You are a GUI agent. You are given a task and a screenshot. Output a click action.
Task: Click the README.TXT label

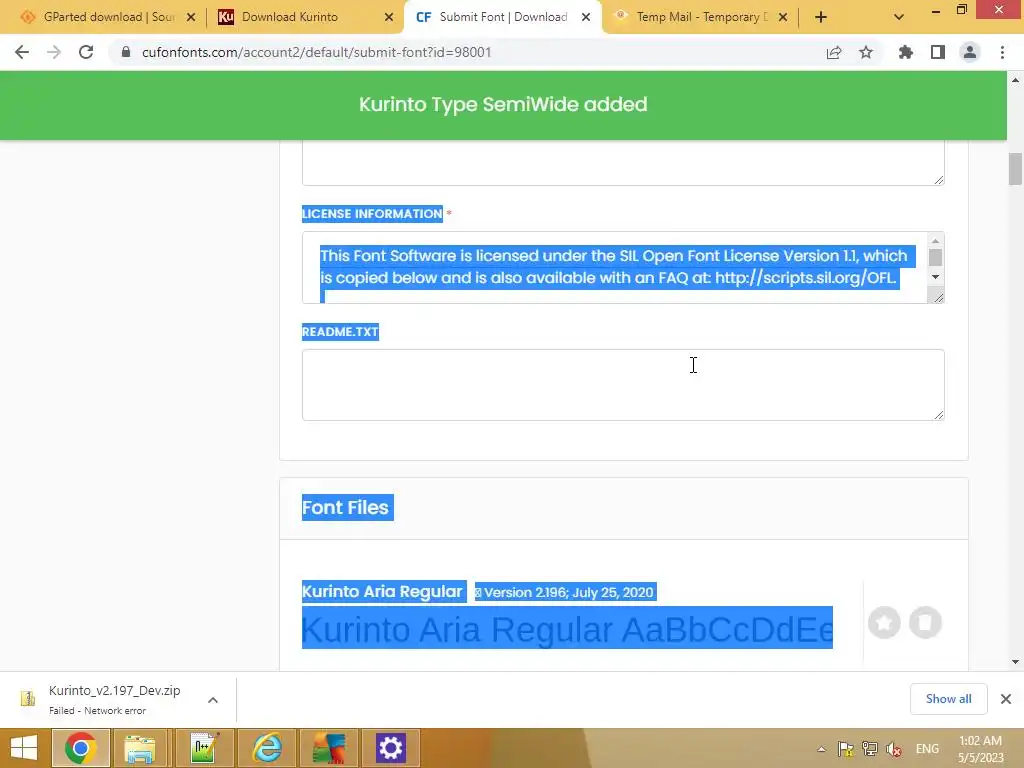(x=340, y=332)
